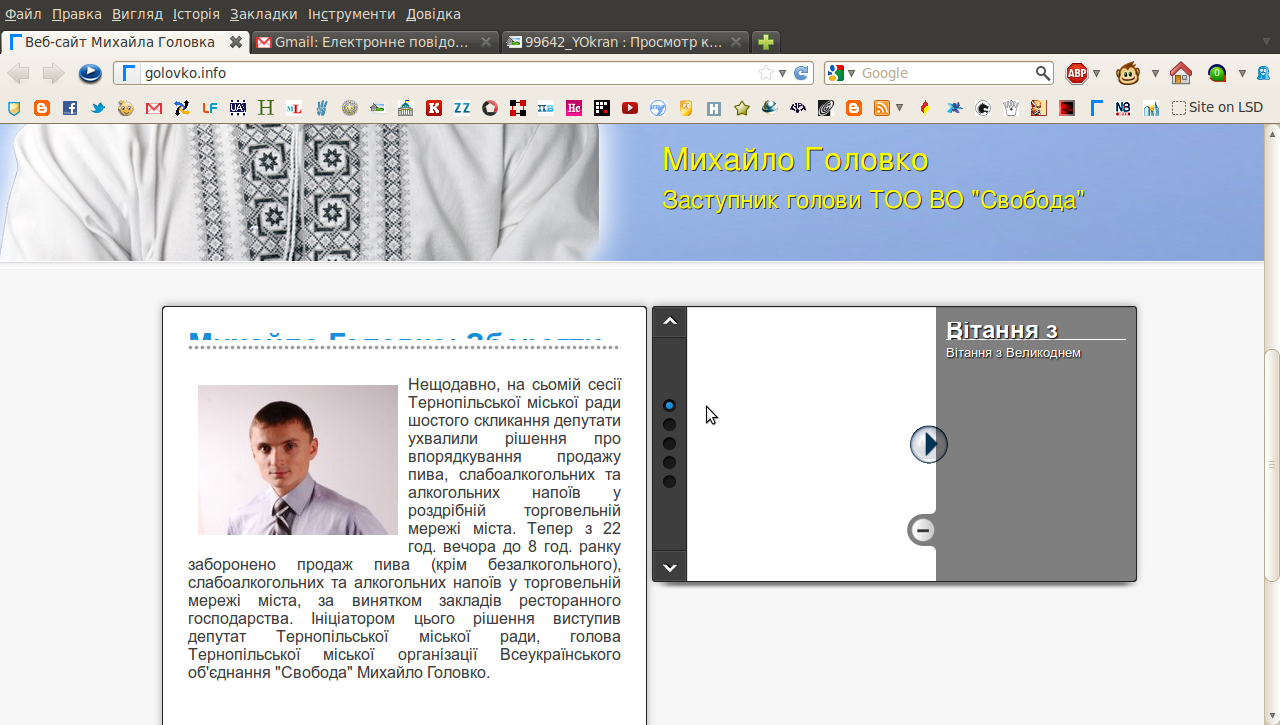1280x725 pixels.
Task: Select the dot right below the blue dot
Action: 670,424
